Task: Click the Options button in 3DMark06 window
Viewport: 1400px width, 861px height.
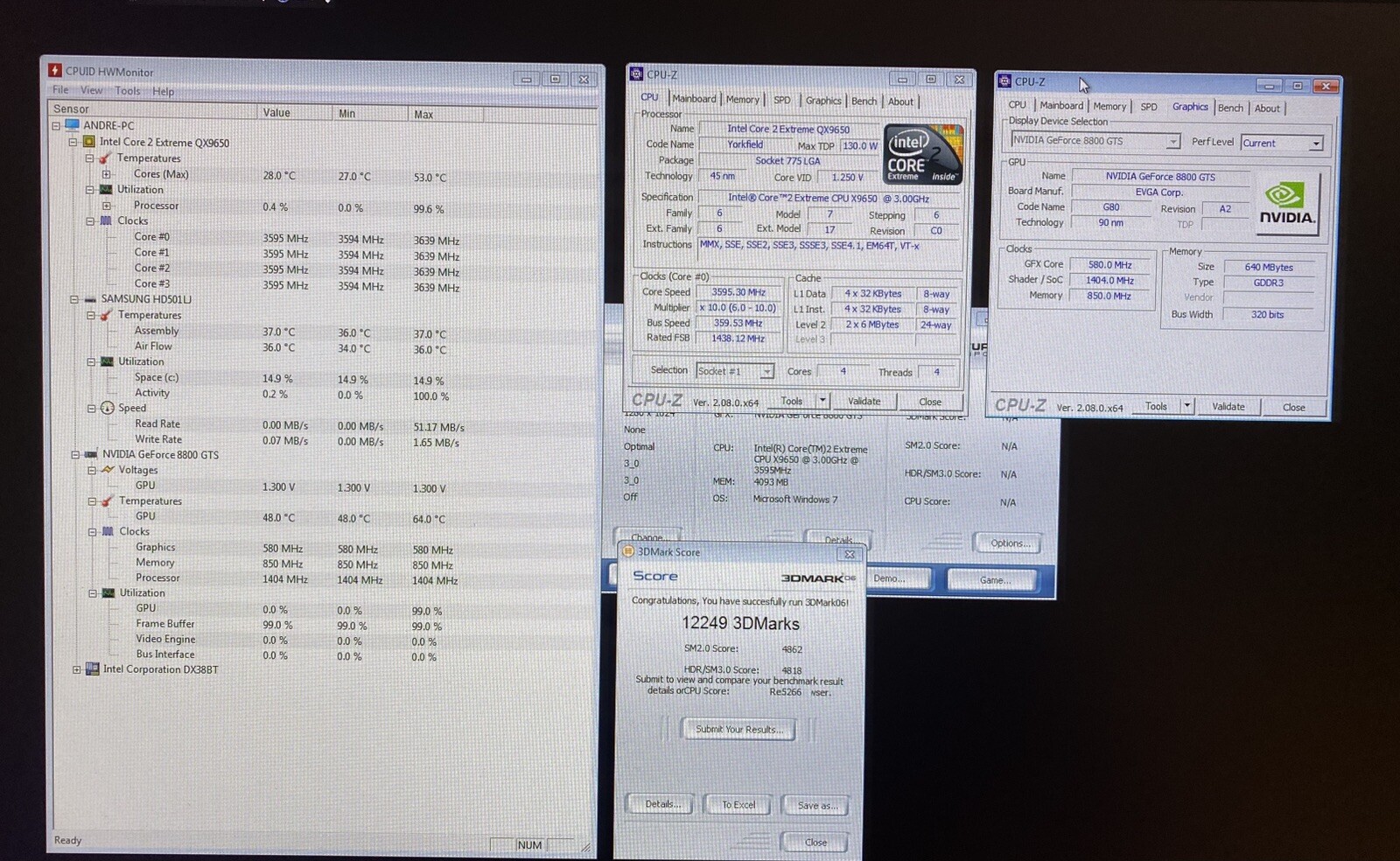Action: 1010,543
